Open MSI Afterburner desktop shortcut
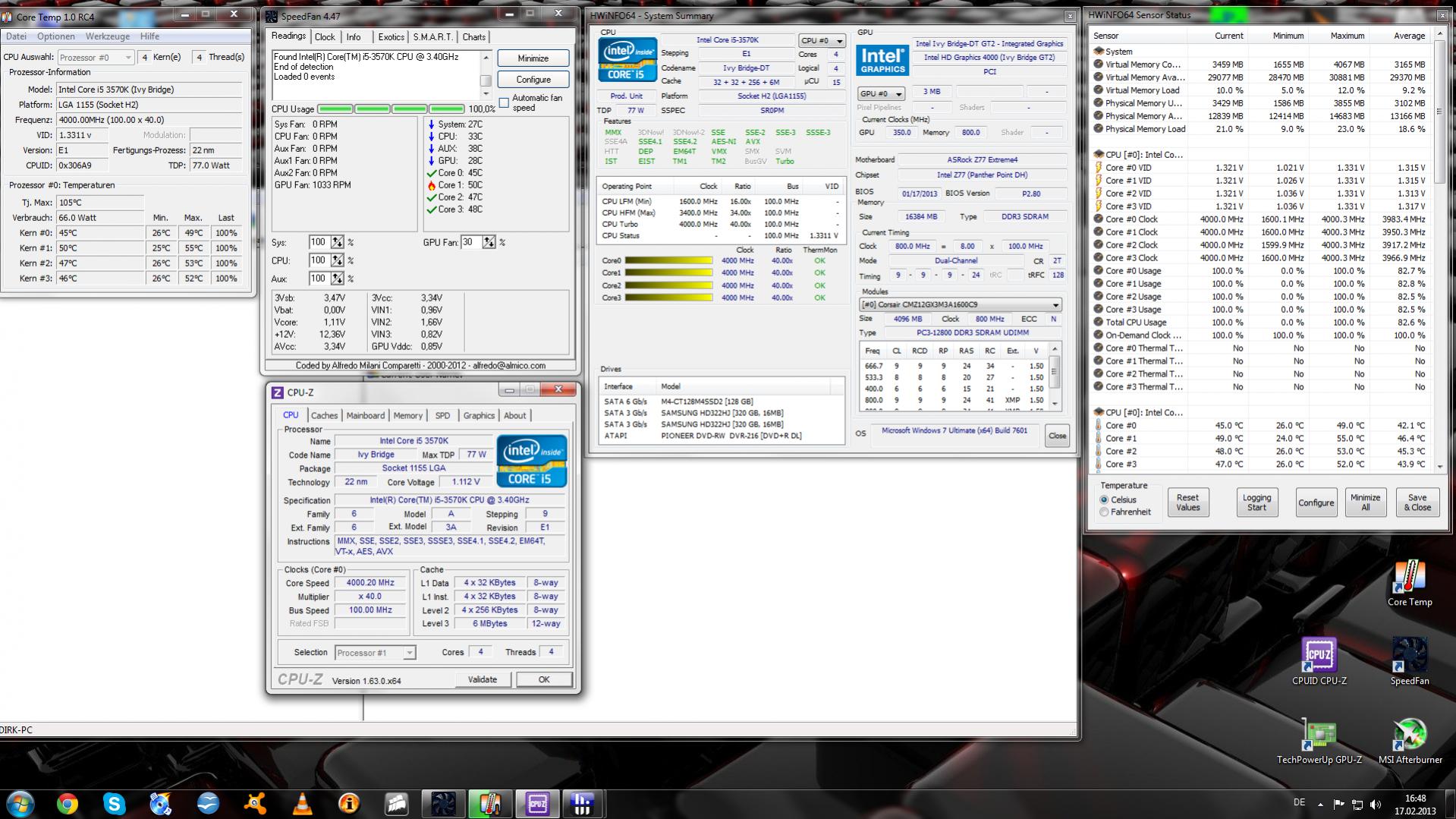1456x819 pixels. tap(1410, 741)
